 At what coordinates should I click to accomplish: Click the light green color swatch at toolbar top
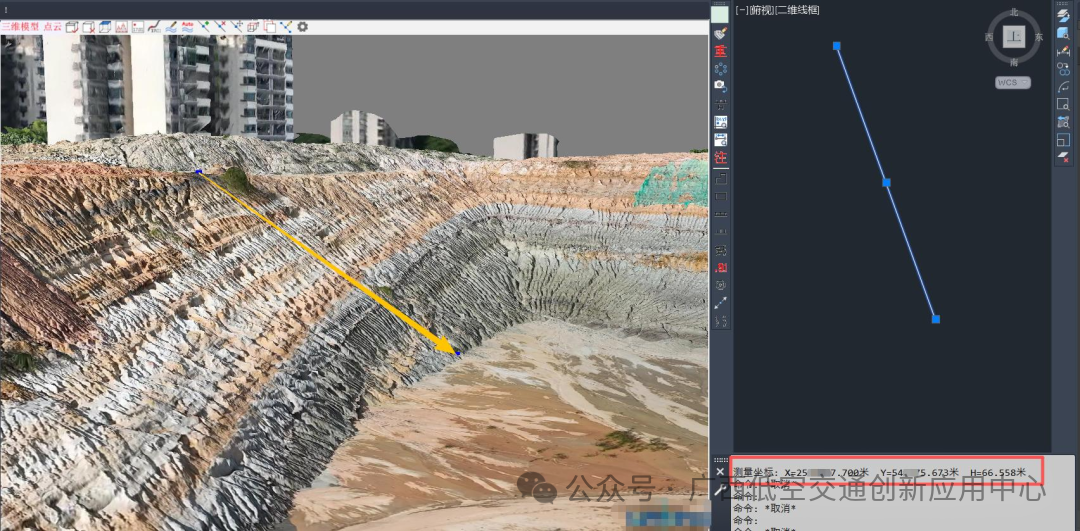click(720, 15)
